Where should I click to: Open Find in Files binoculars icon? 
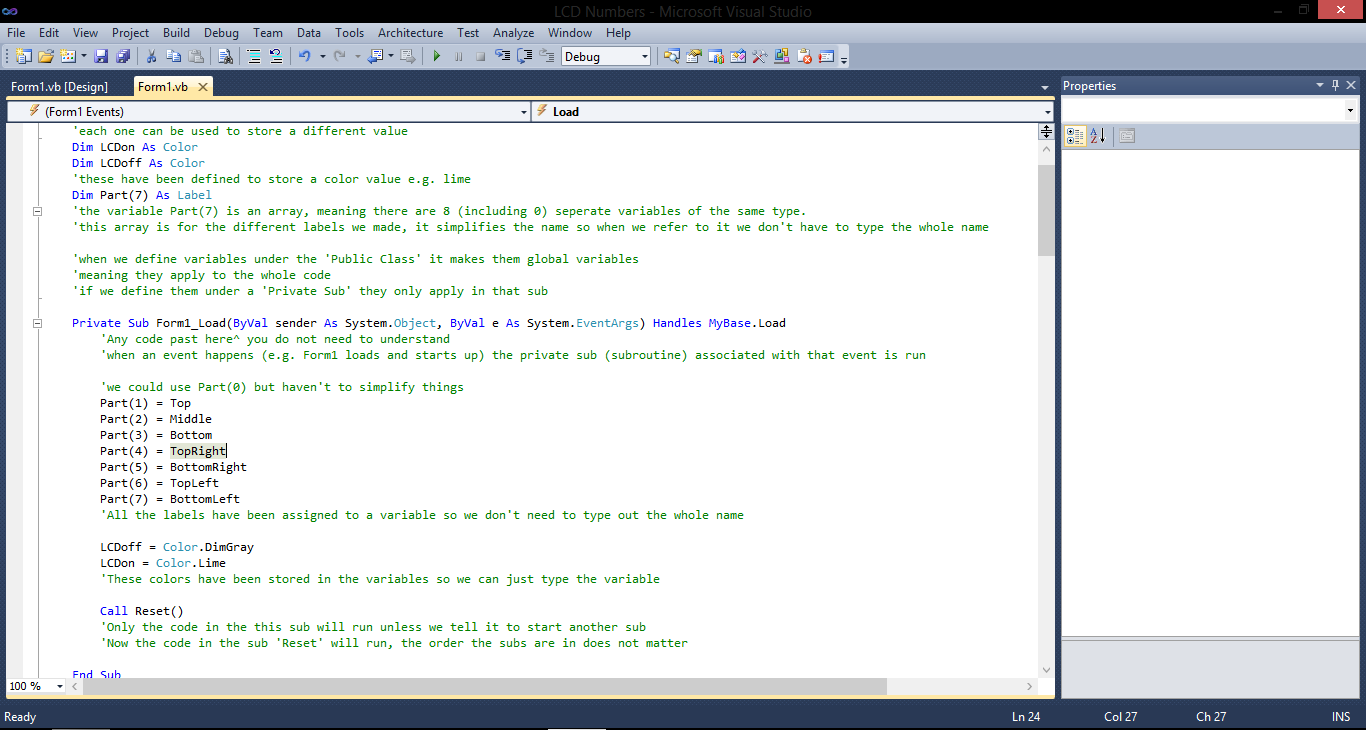pos(225,56)
